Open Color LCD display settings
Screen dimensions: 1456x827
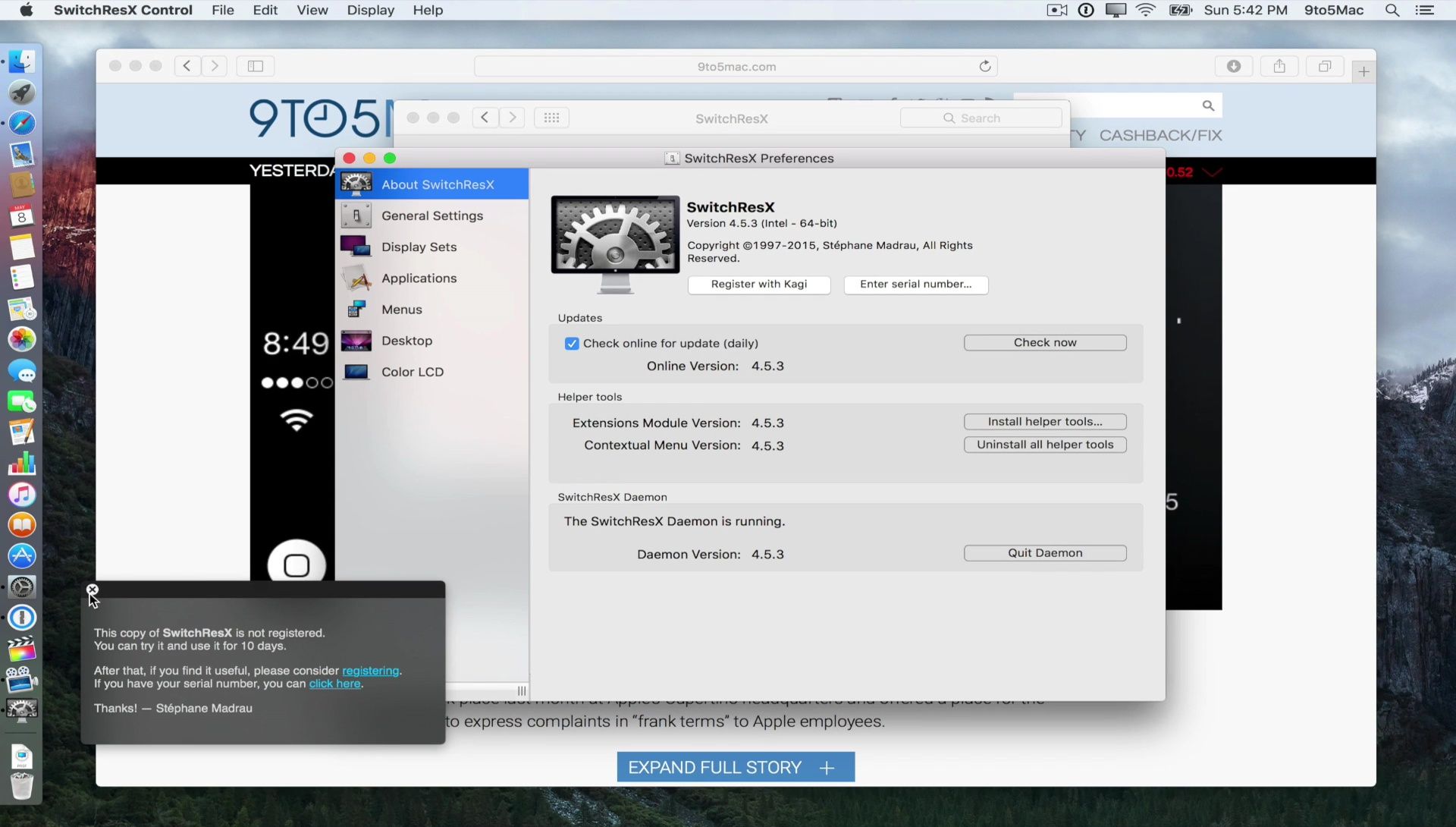(x=431, y=372)
